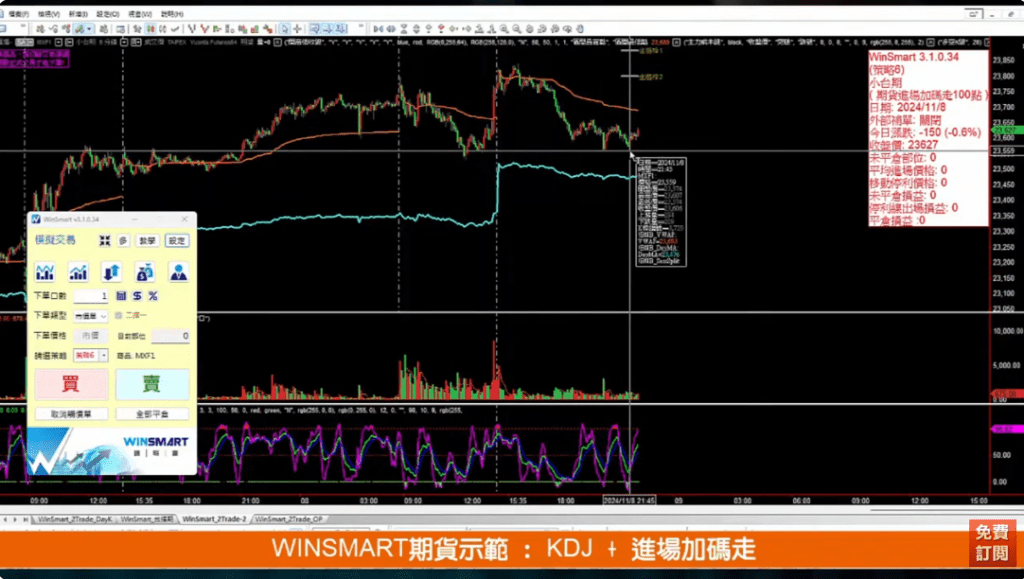
Task: Select the crosshair tool in the toolbar
Action: coord(298,29)
